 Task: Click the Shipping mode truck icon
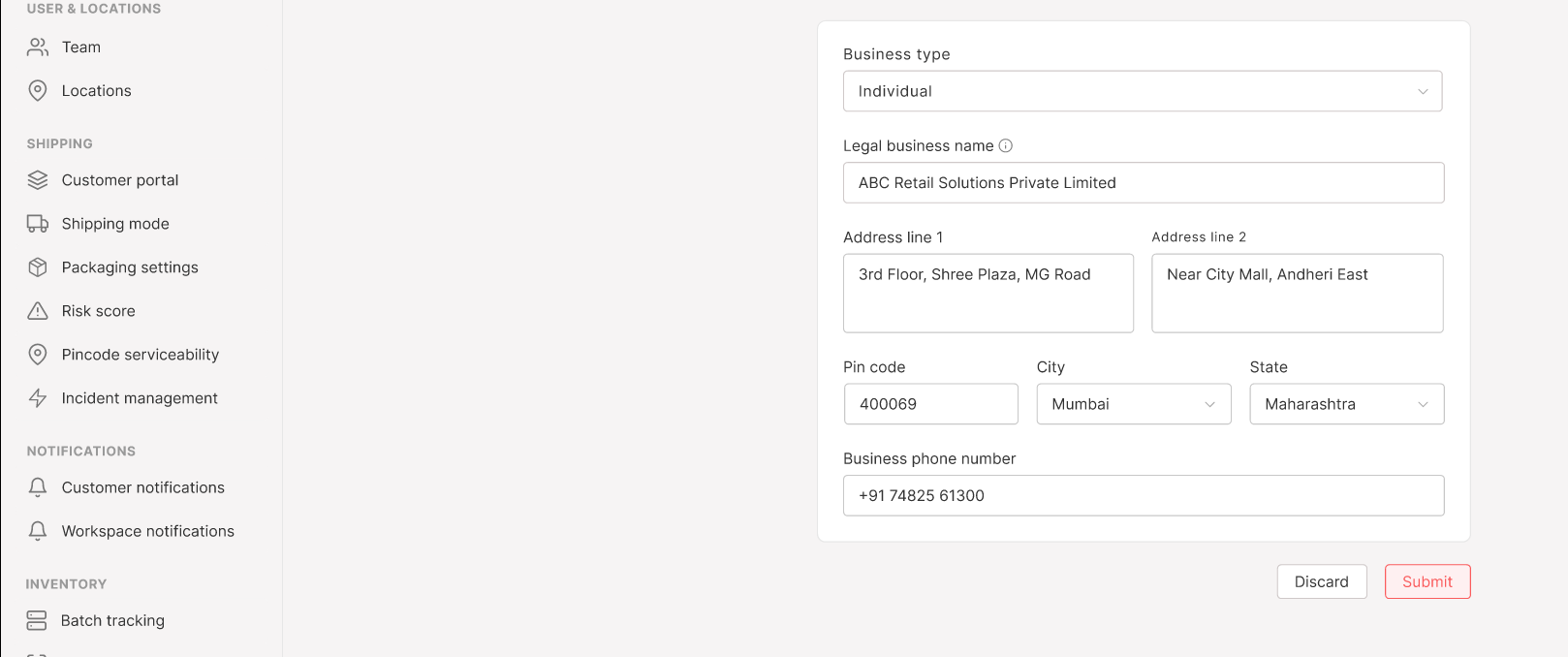point(38,224)
